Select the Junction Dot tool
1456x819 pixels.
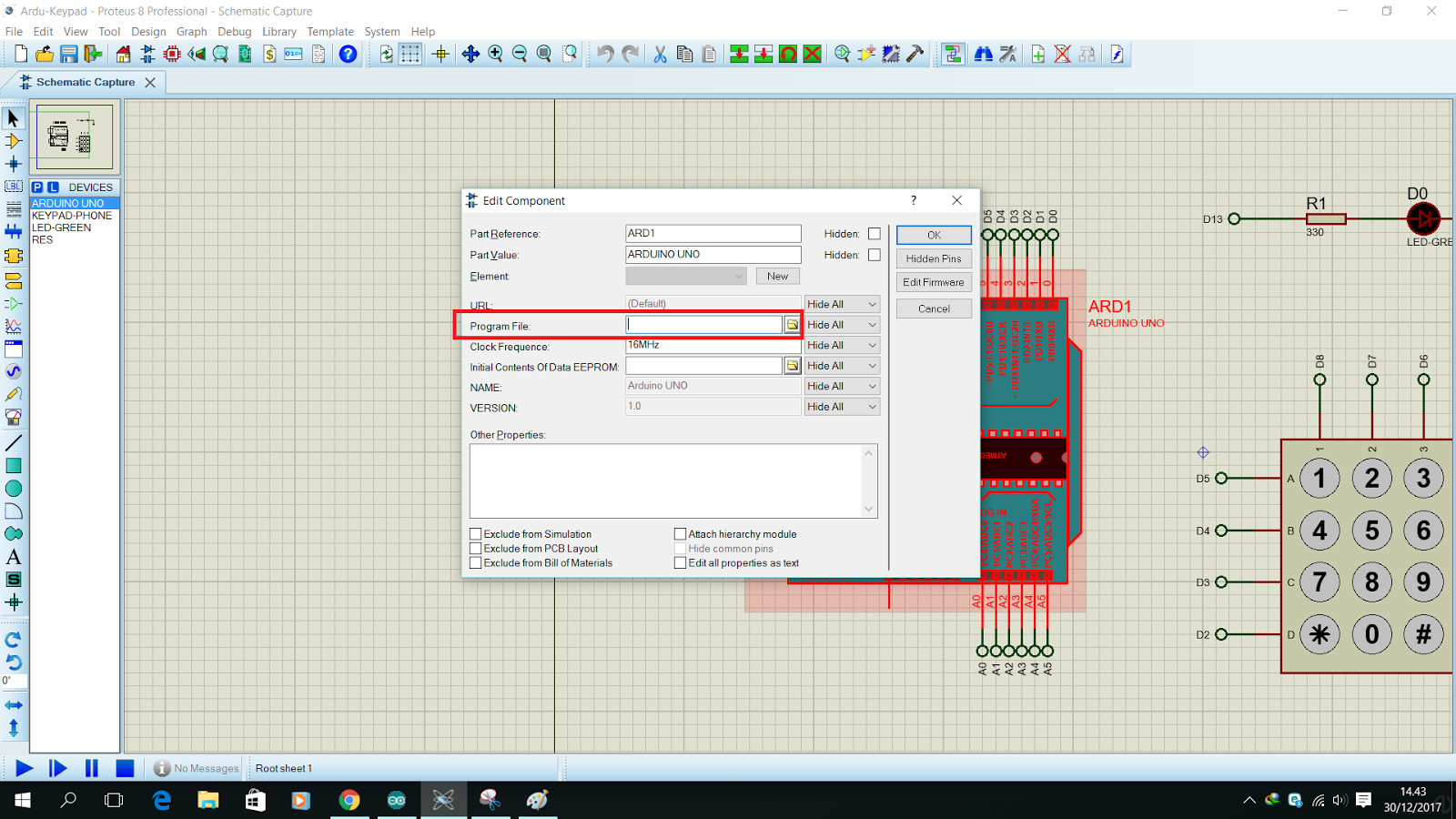[13, 165]
